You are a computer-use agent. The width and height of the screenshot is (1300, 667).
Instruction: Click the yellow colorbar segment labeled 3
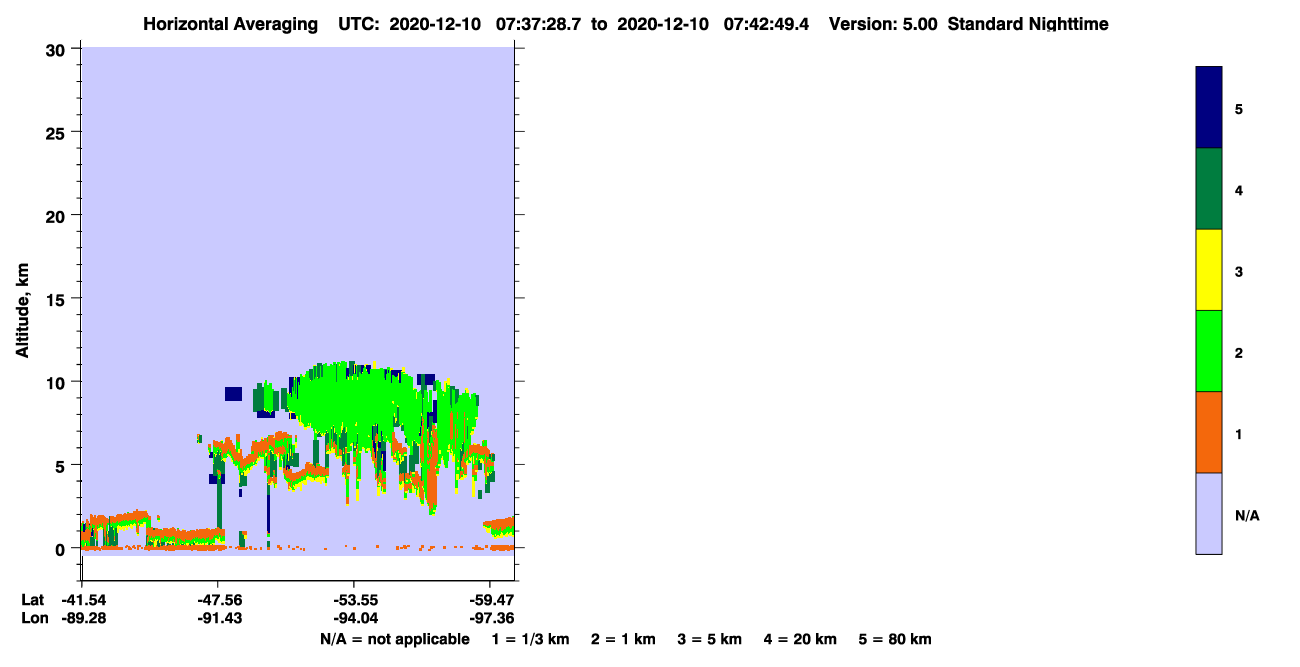(x=1209, y=270)
